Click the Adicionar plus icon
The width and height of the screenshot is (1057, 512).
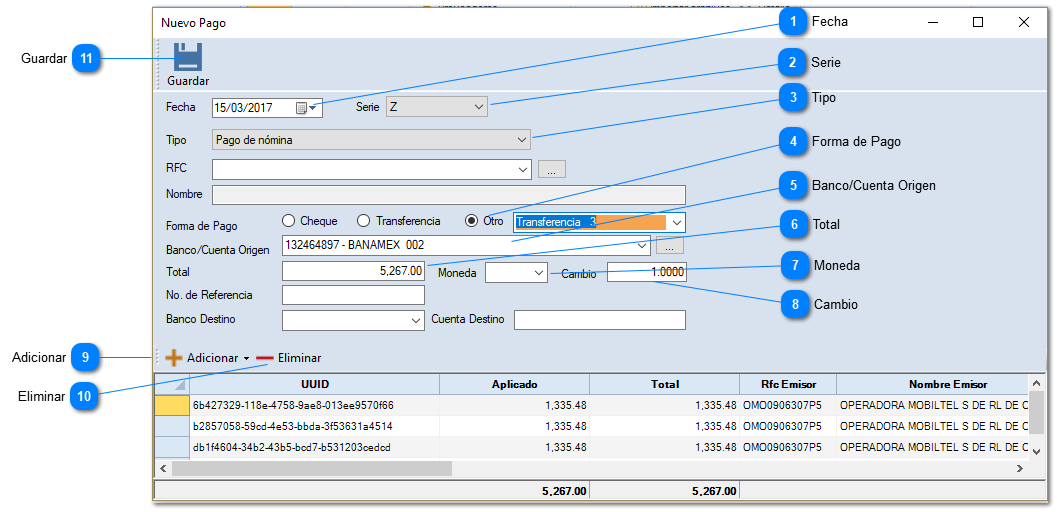click(174, 358)
